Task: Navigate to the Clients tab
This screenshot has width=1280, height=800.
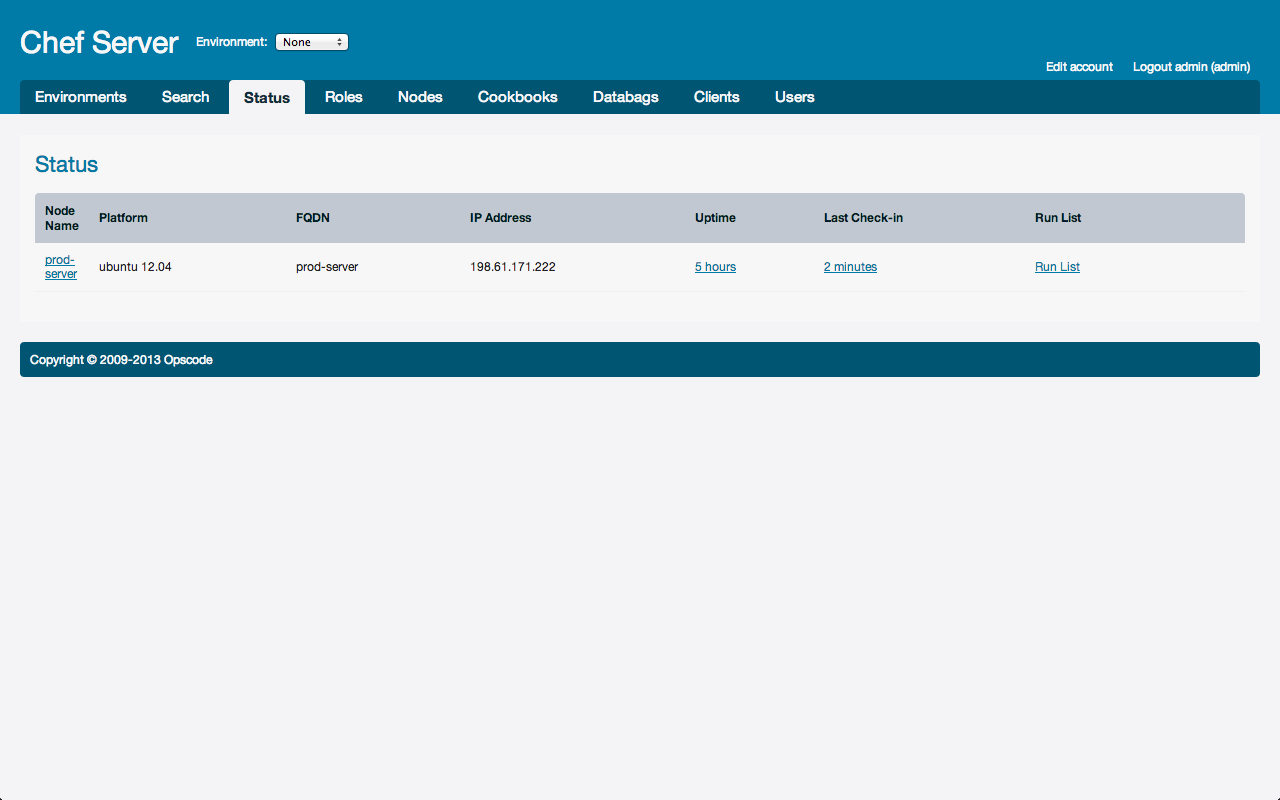Action: click(717, 97)
